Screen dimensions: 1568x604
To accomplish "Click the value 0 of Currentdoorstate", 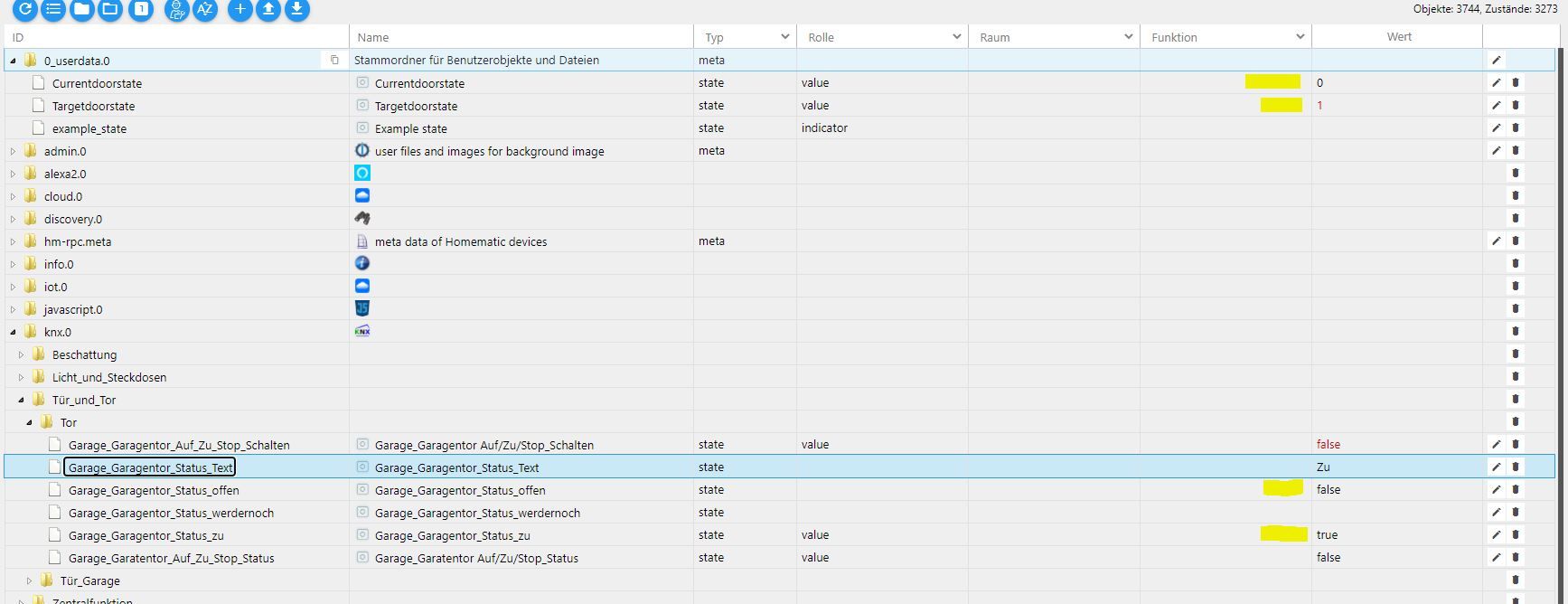I will (1319, 83).
